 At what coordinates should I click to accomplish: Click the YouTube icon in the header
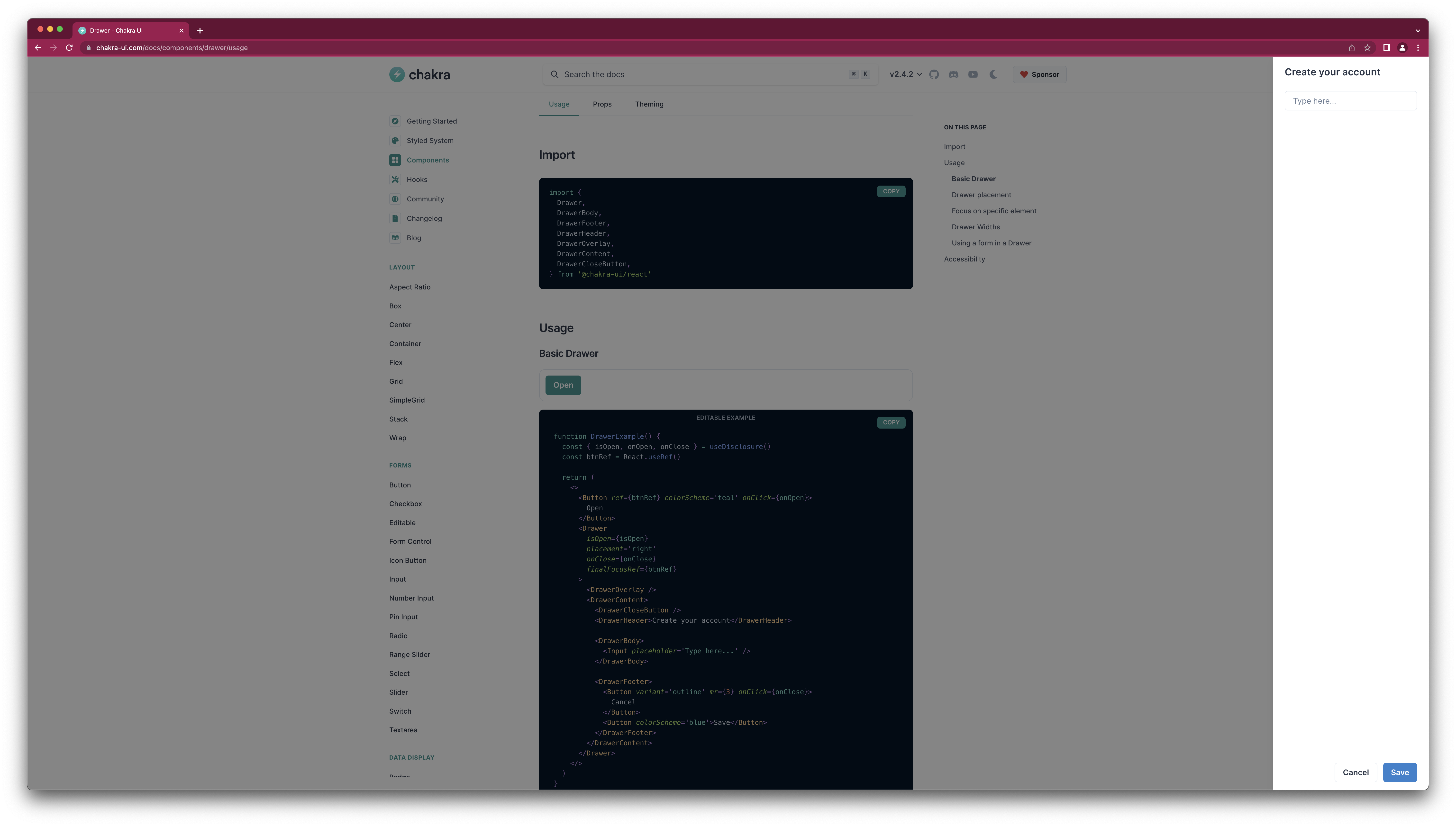tap(973, 74)
